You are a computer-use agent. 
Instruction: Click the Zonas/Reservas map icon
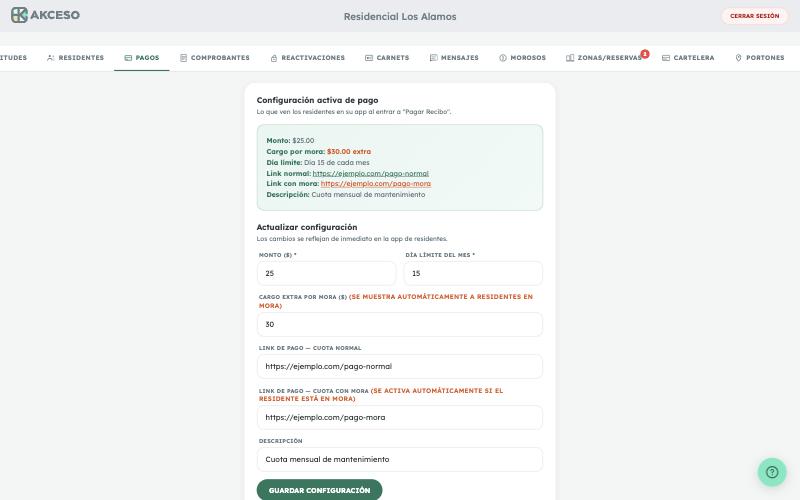coord(570,58)
